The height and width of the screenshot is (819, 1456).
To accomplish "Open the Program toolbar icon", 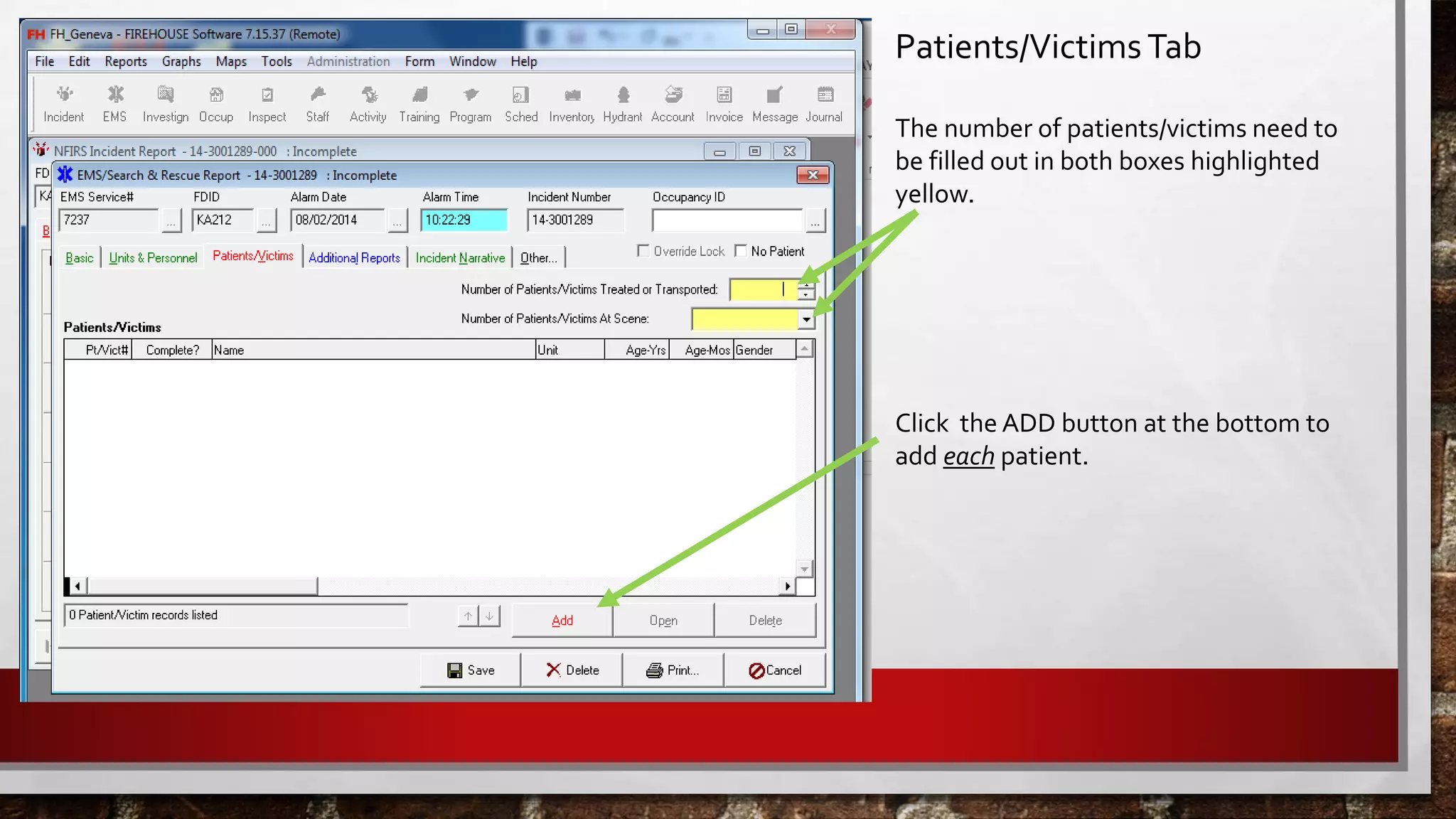I will 471,104.
